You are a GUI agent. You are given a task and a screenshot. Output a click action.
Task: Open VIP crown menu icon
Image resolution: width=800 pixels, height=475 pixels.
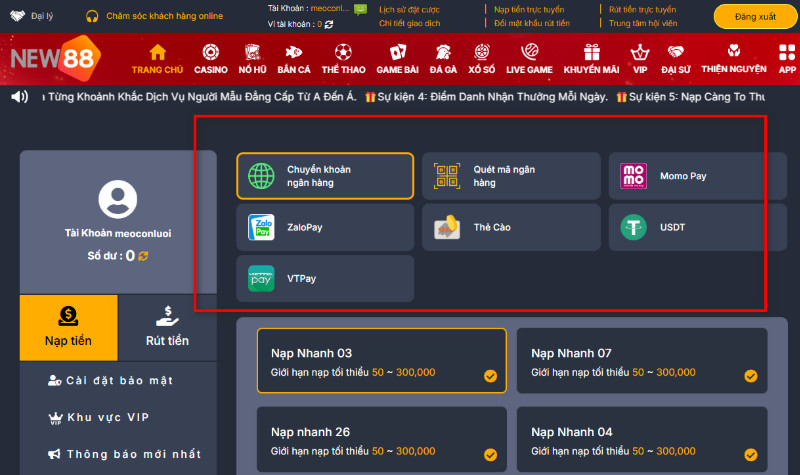pos(640,52)
